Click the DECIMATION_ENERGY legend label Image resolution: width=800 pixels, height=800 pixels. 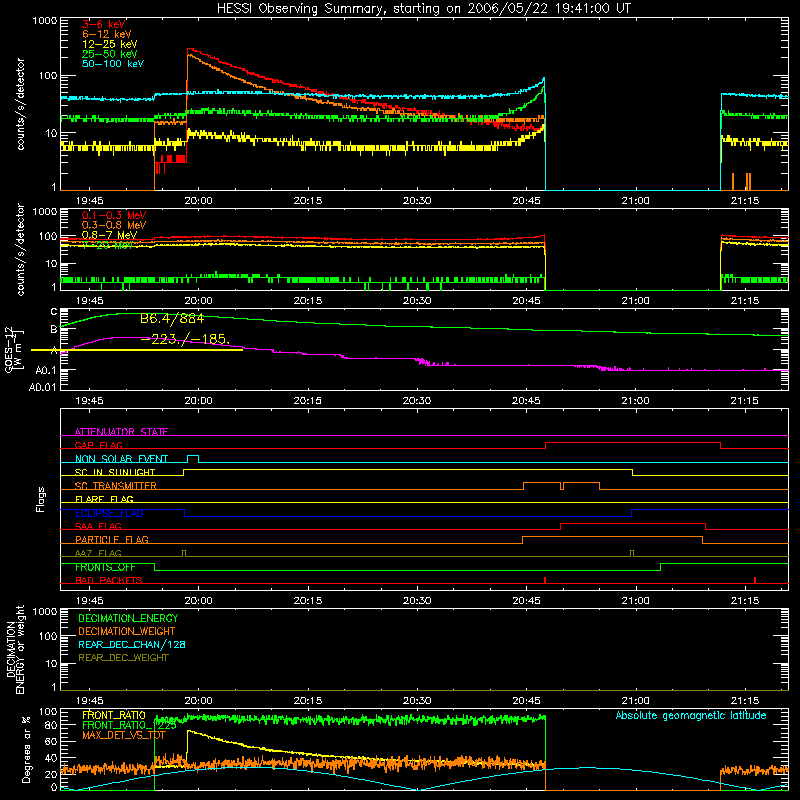coord(128,618)
